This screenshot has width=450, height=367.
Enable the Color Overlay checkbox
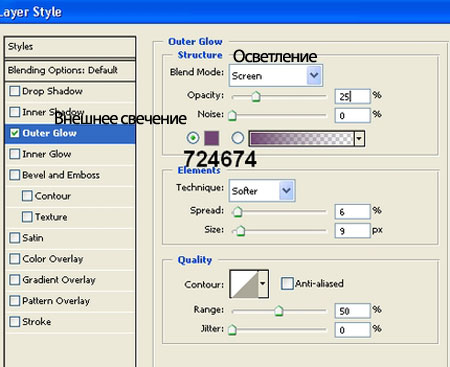pyautogui.click(x=15, y=259)
